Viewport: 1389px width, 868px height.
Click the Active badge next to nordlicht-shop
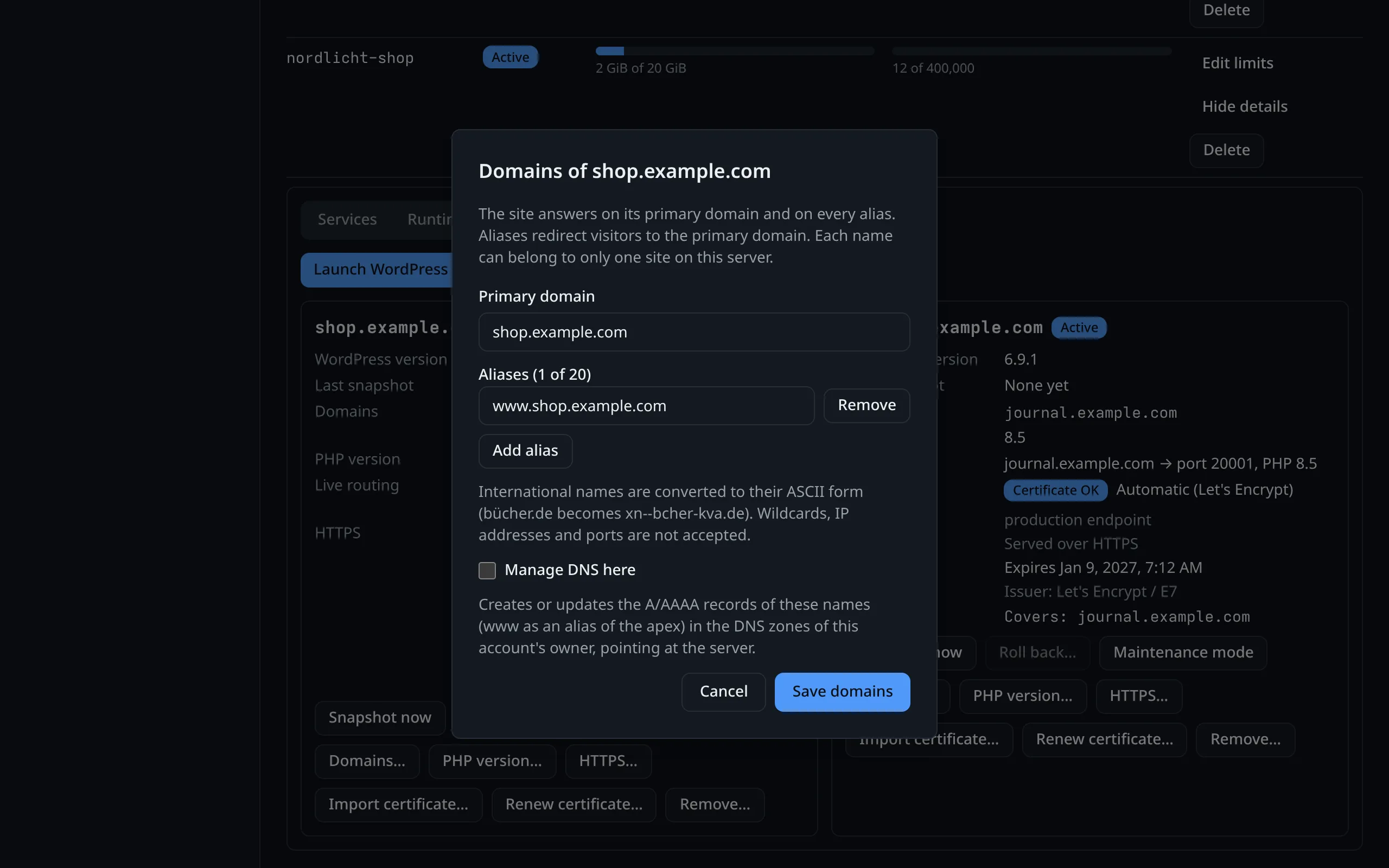click(x=509, y=58)
